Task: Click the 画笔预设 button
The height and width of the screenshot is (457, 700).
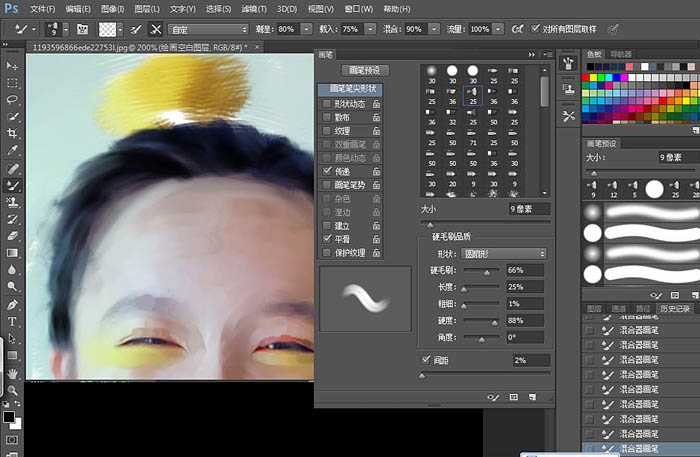Action: point(364,71)
